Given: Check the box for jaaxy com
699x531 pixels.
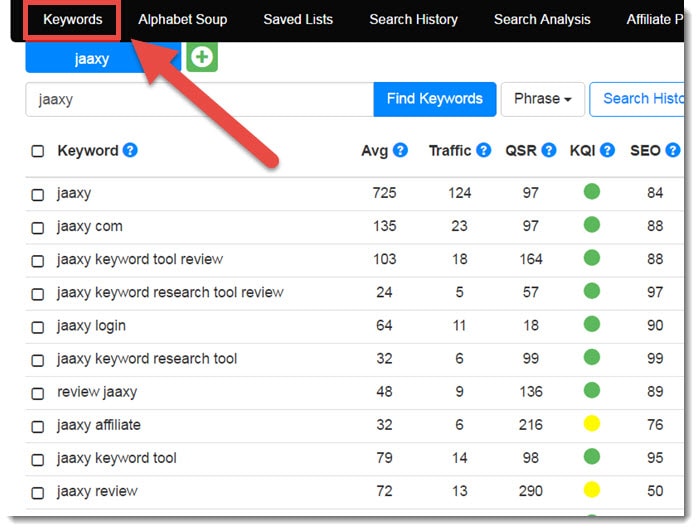Looking at the screenshot, I should pyautogui.click(x=38, y=228).
